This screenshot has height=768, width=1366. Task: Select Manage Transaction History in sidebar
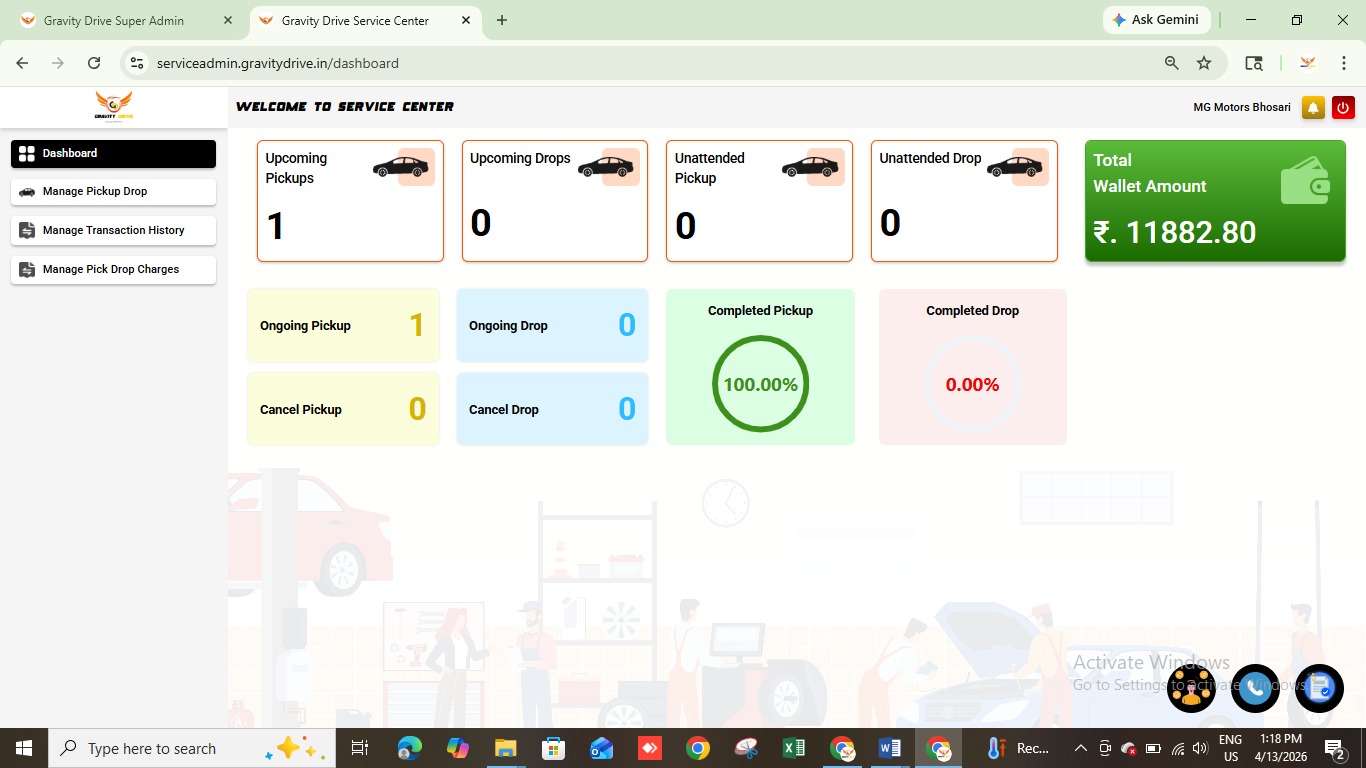tap(113, 230)
